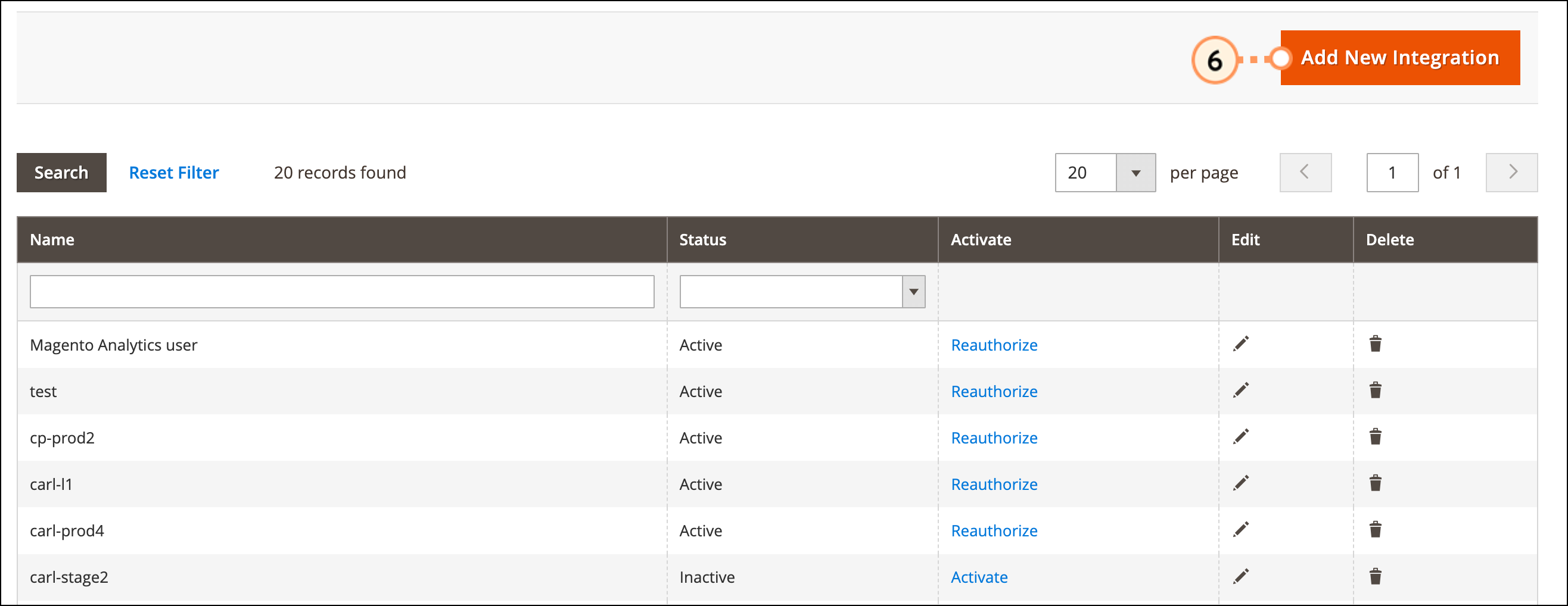Delete the carl-prod4 integration
This screenshot has width=1568, height=606.
tap(1375, 529)
